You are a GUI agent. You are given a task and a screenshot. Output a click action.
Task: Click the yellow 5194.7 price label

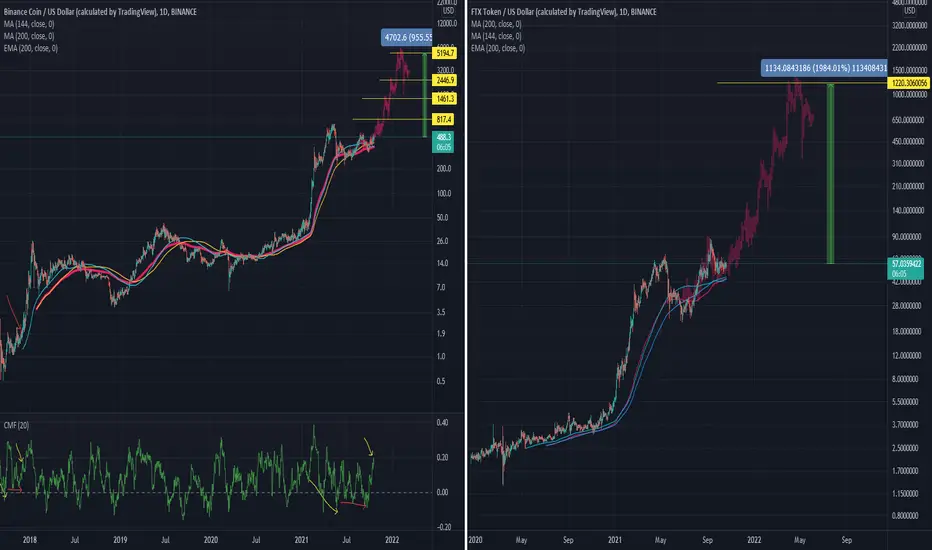(445, 53)
